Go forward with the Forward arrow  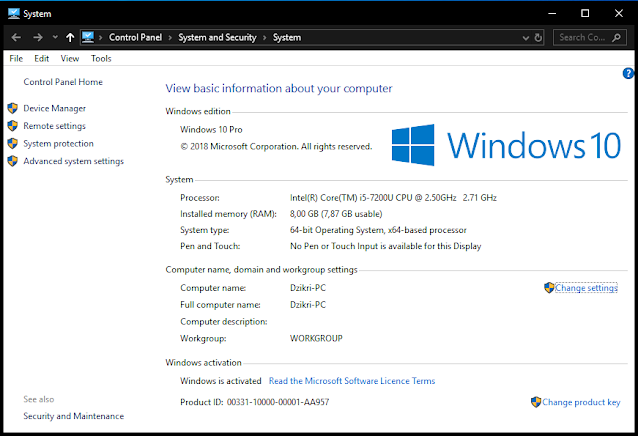38,37
